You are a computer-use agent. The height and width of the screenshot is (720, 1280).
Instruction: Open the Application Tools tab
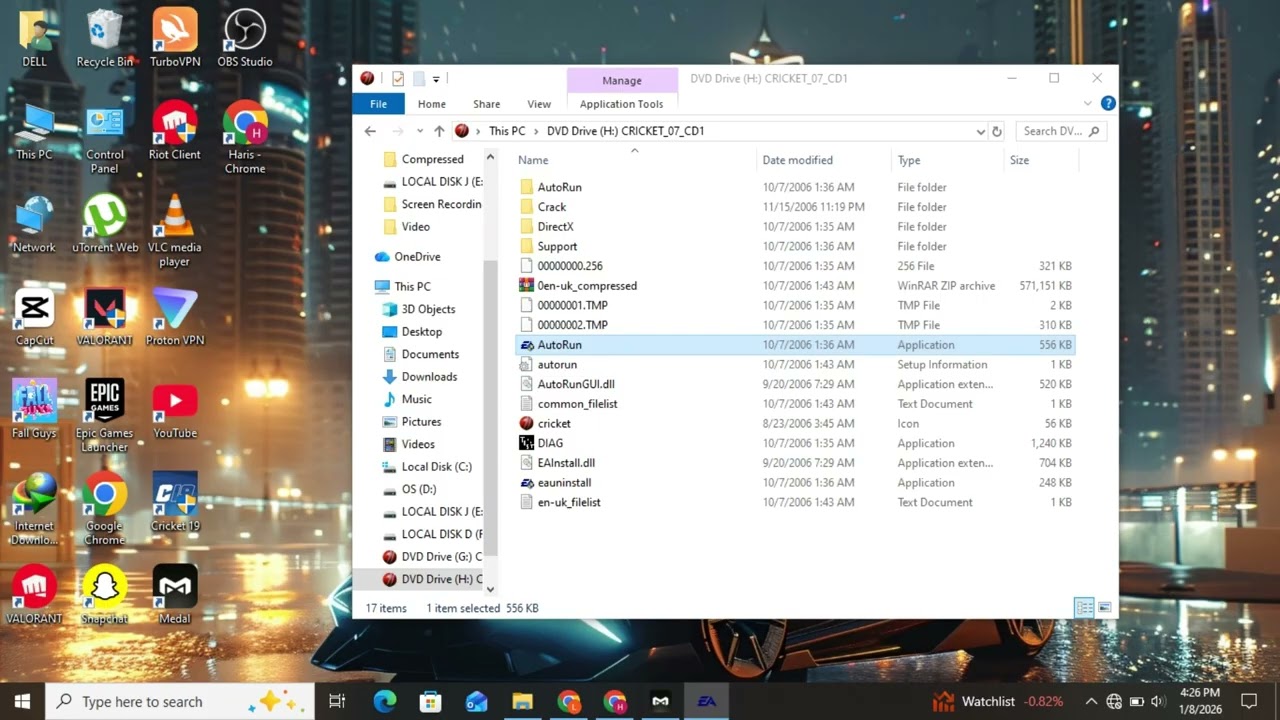(621, 104)
